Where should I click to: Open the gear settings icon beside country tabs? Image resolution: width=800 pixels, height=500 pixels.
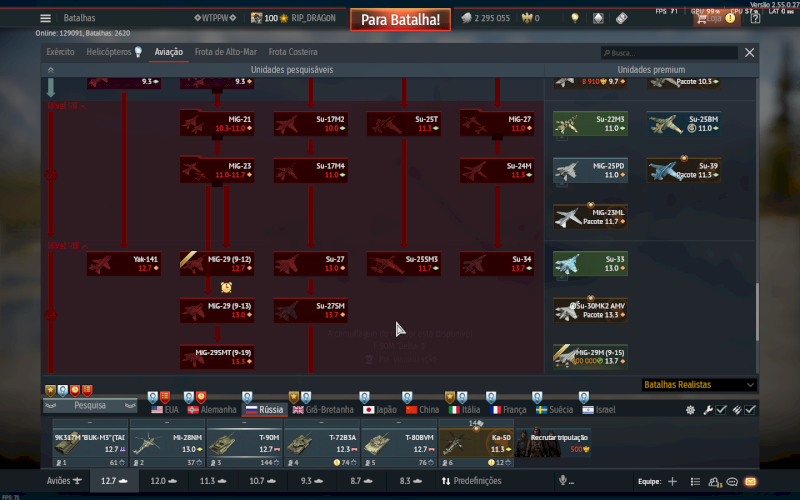(x=690, y=410)
